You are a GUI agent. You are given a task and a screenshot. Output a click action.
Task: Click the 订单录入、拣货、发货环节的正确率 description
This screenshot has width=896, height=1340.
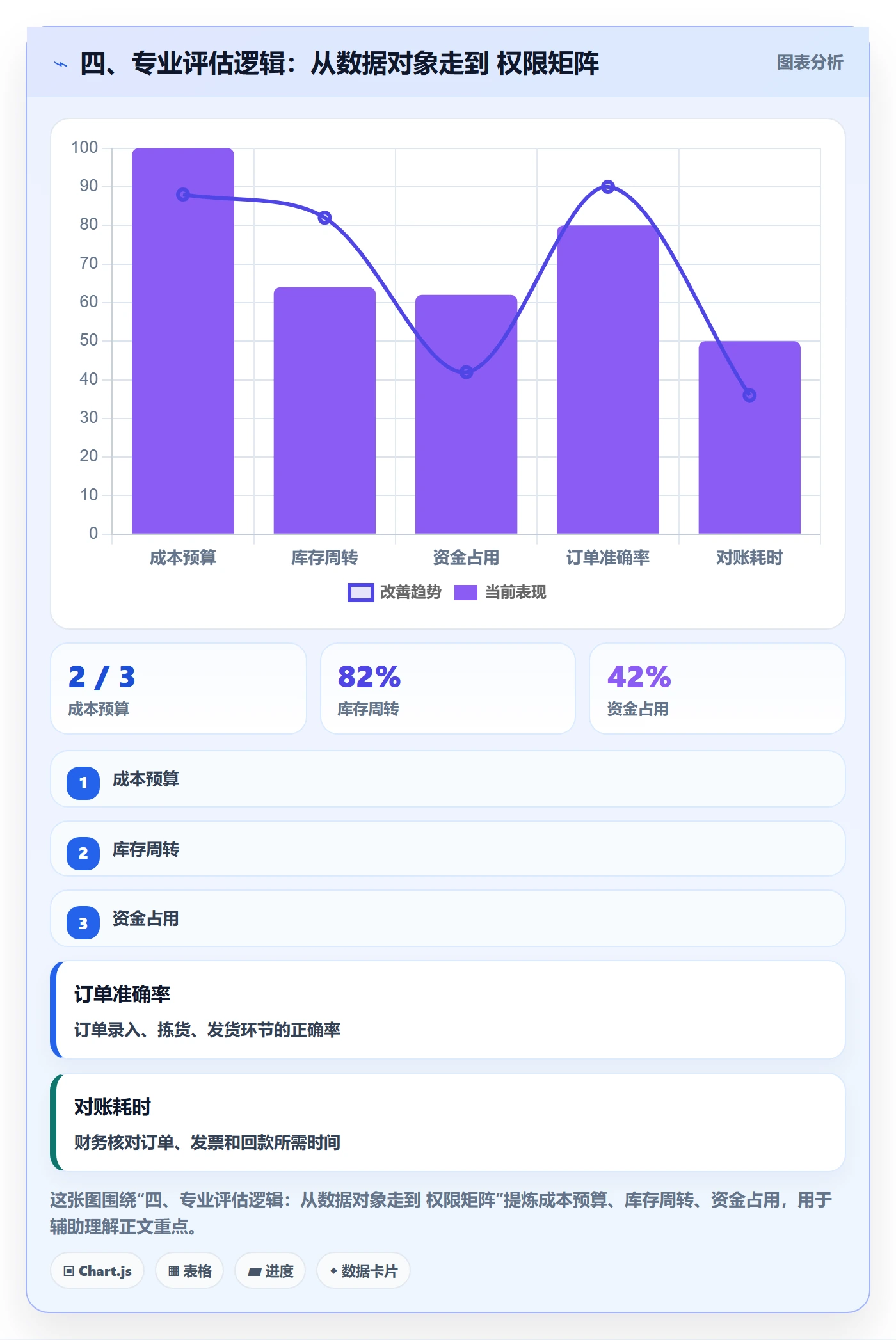(x=207, y=1030)
